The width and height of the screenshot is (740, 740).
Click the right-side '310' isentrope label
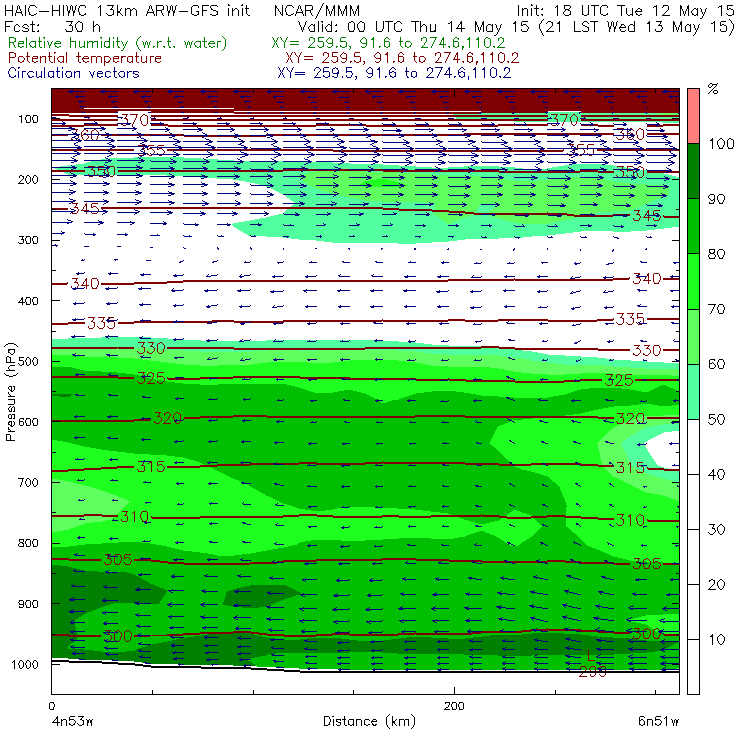coord(631,521)
